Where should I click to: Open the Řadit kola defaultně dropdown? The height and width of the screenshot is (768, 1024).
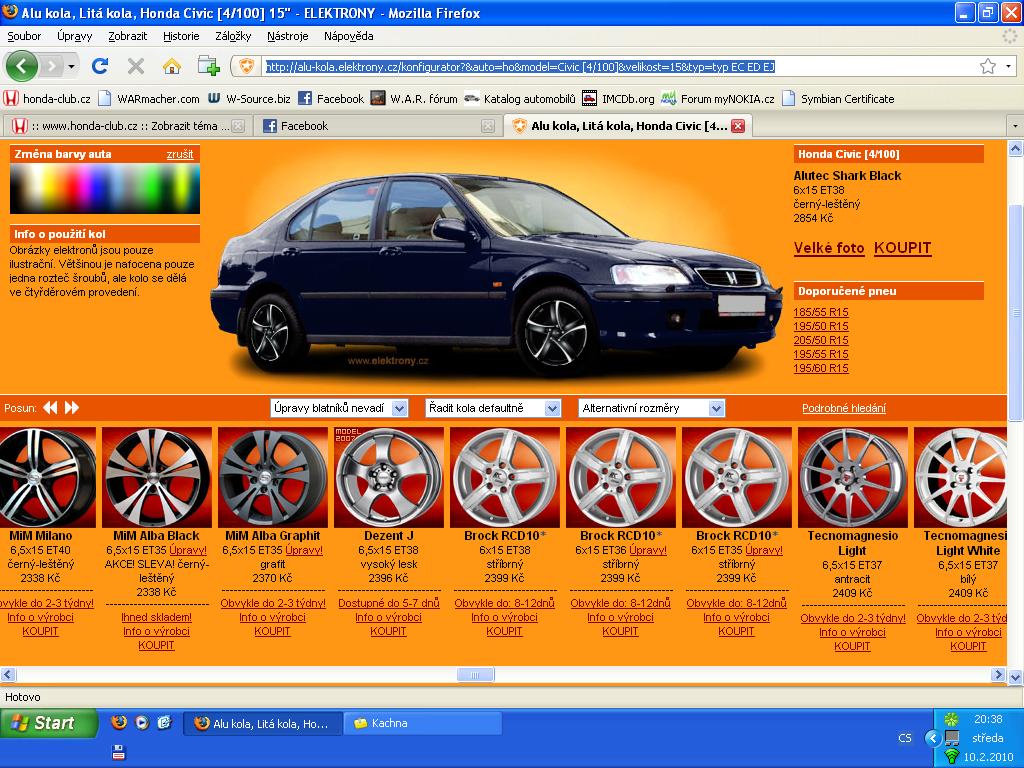click(493, 408)
